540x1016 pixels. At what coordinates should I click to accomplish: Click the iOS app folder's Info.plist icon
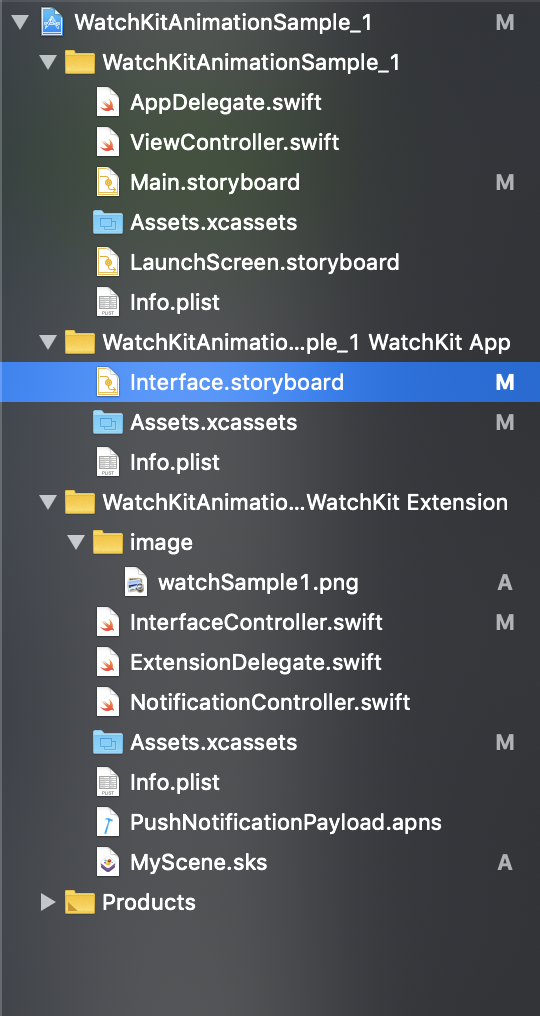click(x=108, y=303)
